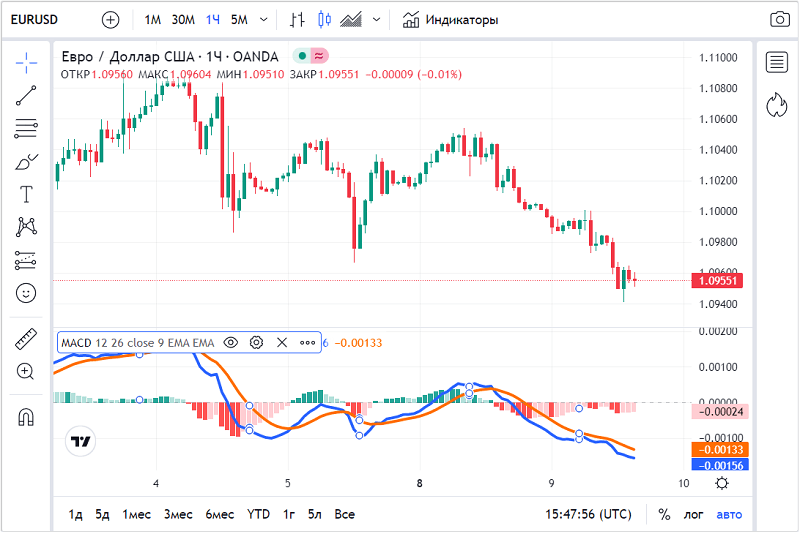Click the blue -0.00156 MACD value label

(720, 465)
